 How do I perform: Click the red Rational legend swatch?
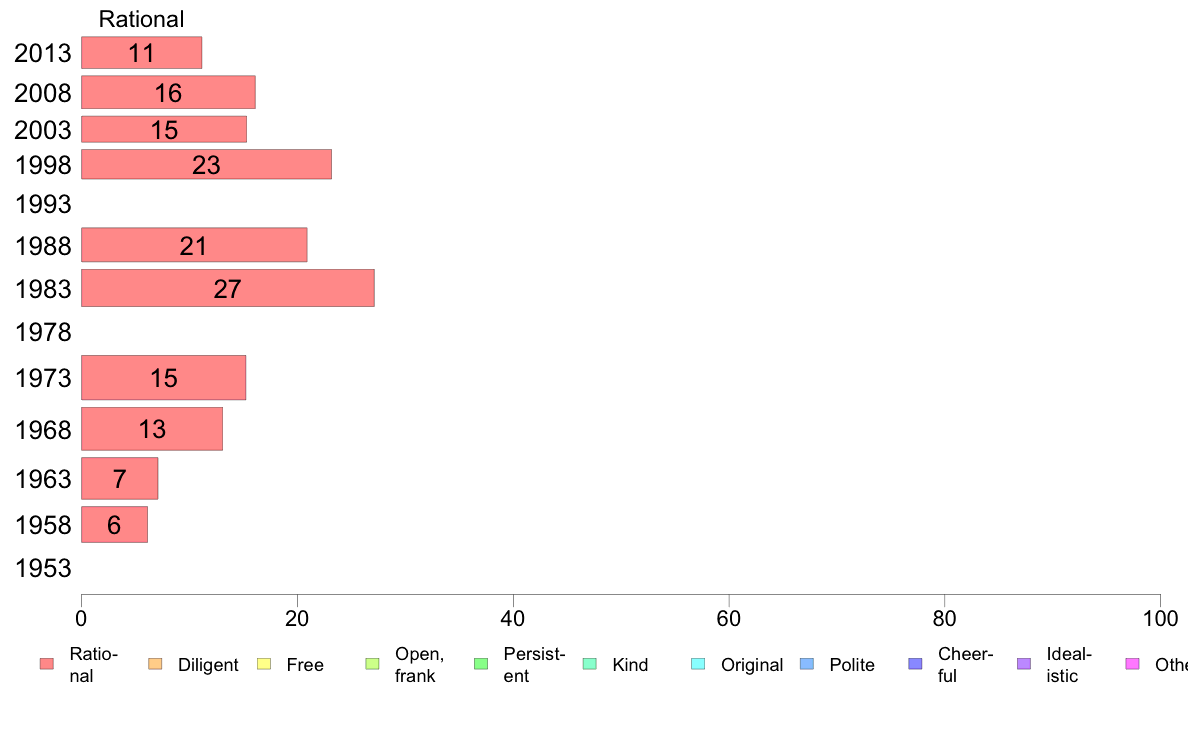click(47, 664)
